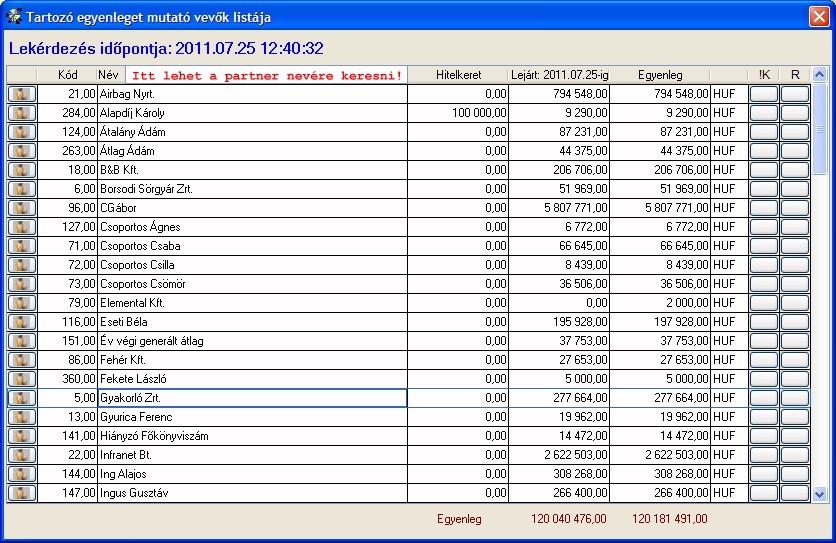
Task: Sort by the Kód column header
Action: [x=67, y=75]
